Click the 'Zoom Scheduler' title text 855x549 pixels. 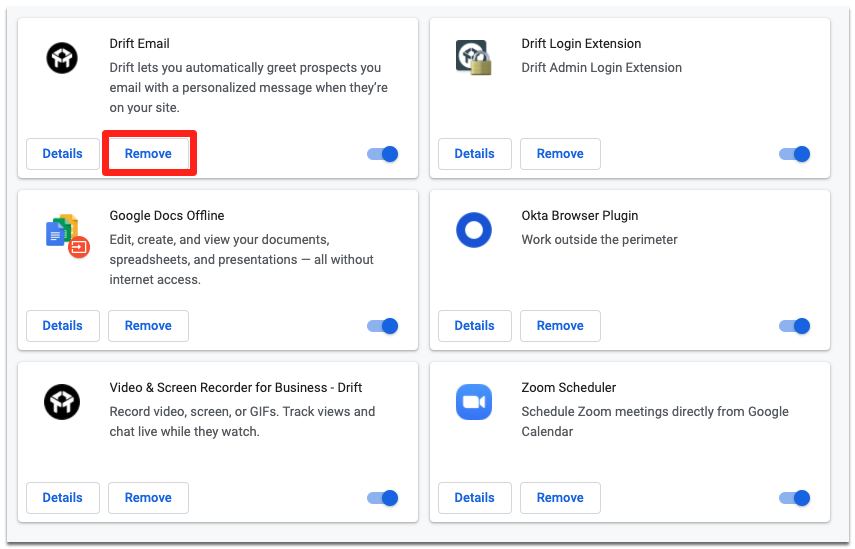569,388
